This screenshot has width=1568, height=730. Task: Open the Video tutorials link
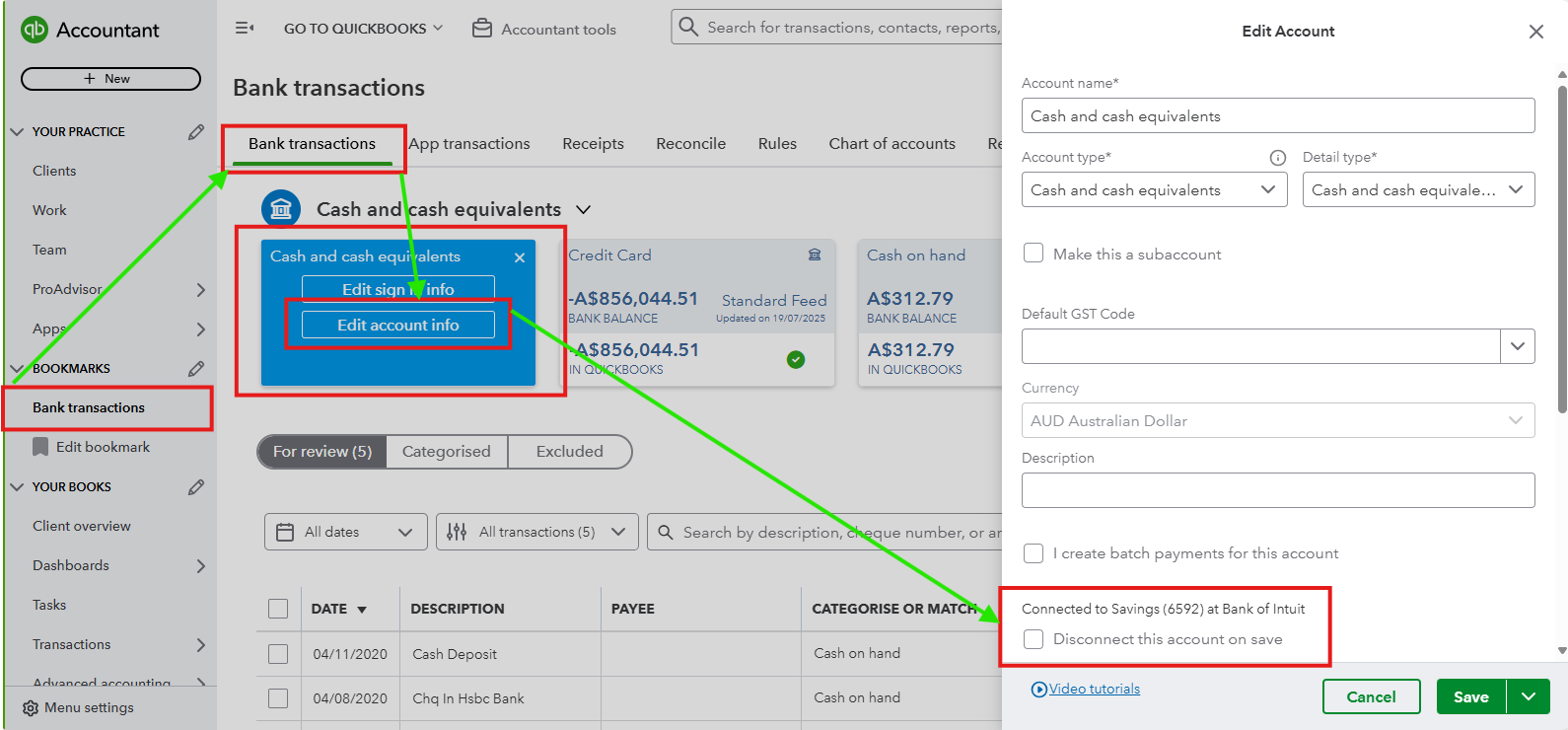(x=1094, y=689)
